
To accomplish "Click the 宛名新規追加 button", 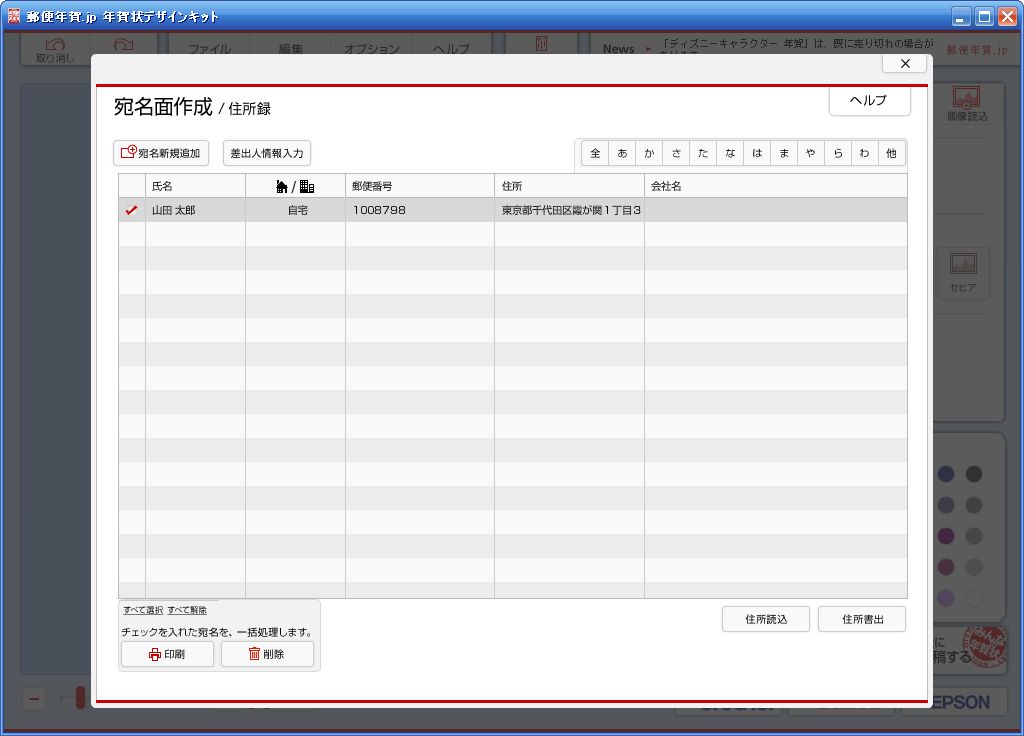I will (161, 153).
